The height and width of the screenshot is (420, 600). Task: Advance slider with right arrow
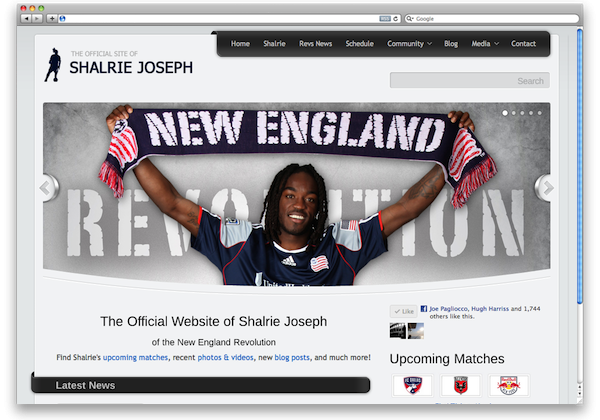(545, 187)
